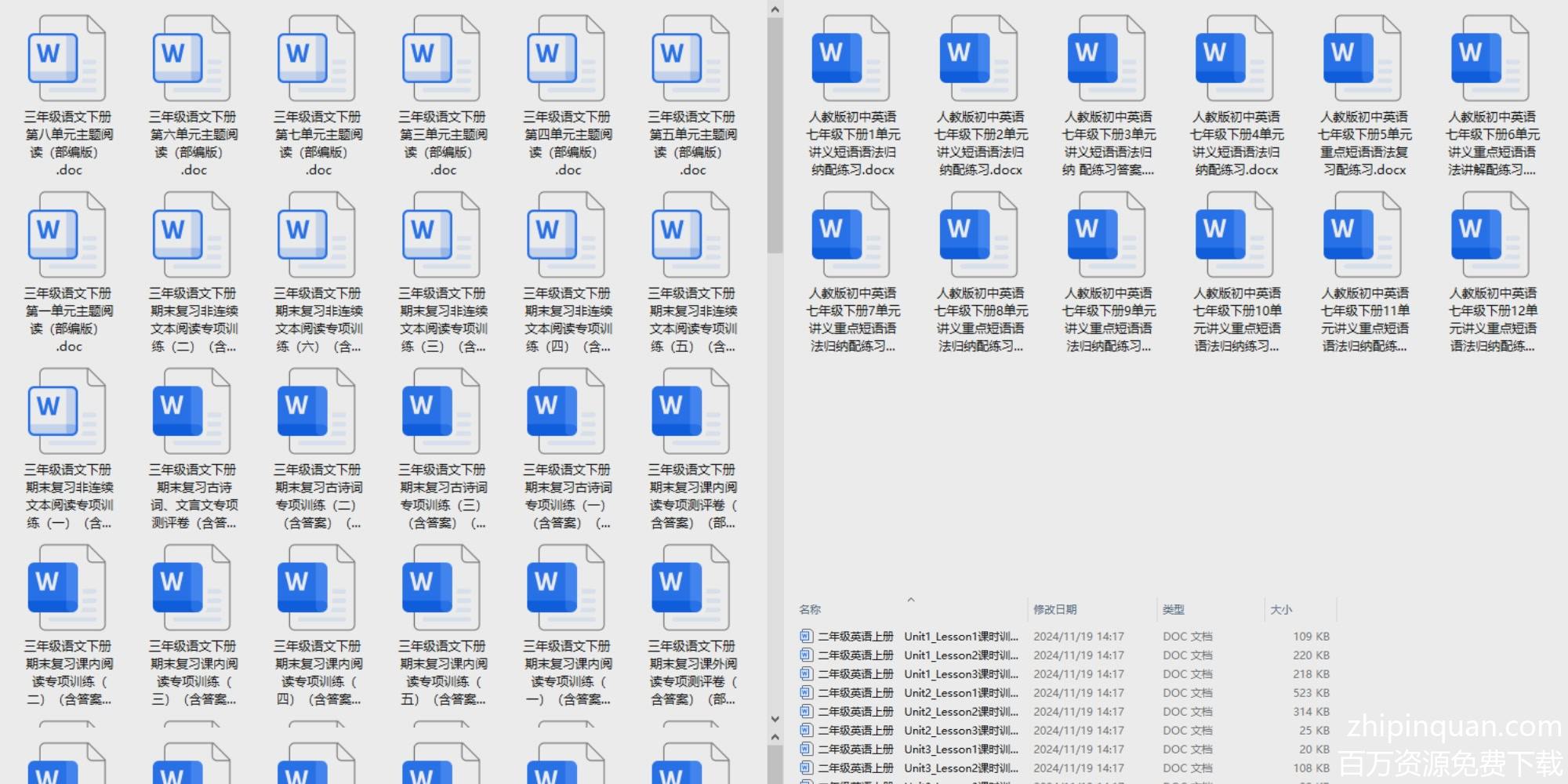Open 期末复习古诗词专项训练（三）document icon
The width and height of the screenshot is (1568, 784).
(441, 412)
